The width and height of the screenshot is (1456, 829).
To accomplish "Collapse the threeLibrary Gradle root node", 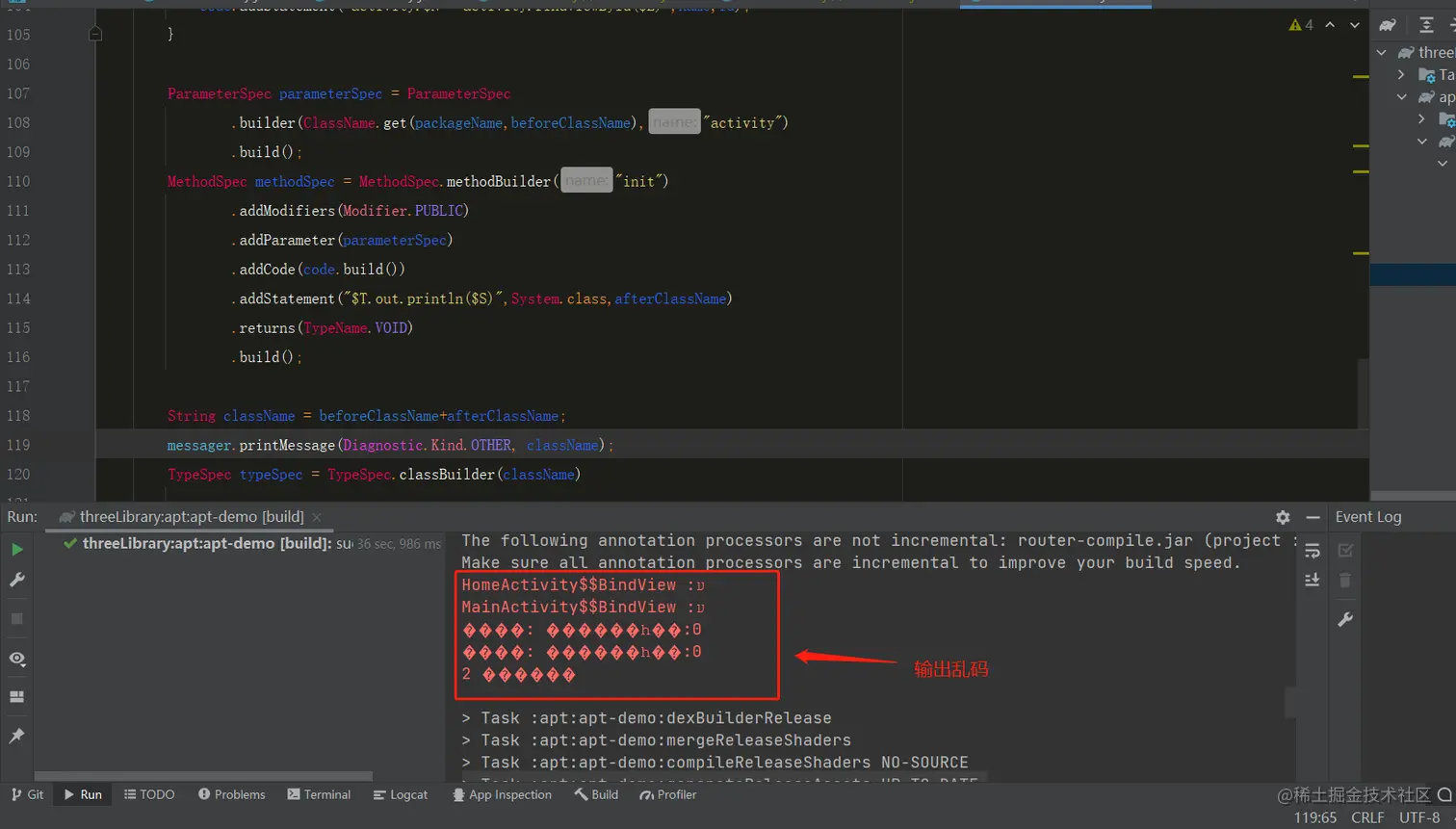I will coord(1382,52).
